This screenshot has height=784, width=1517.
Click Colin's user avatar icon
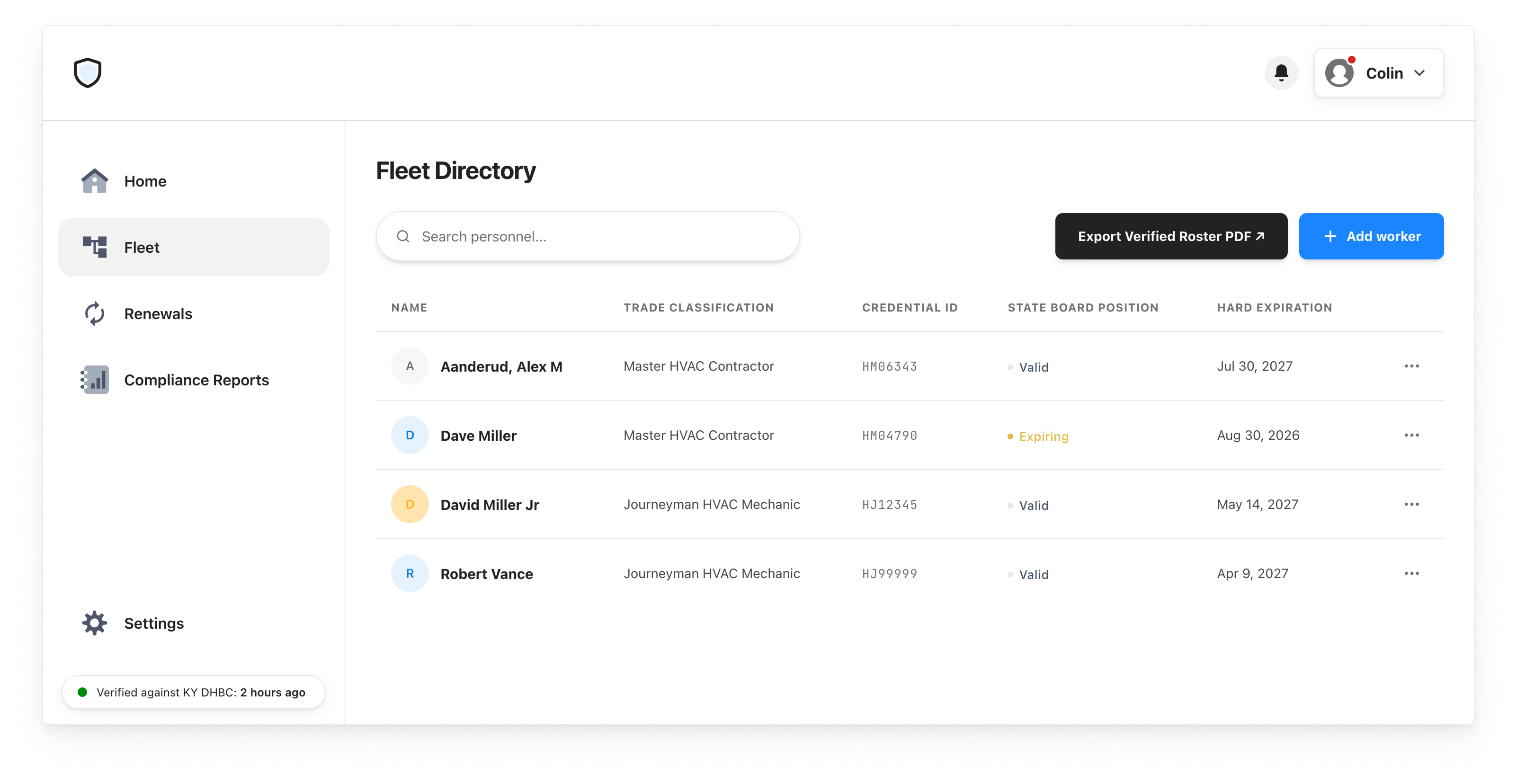tap(1339, 73)
